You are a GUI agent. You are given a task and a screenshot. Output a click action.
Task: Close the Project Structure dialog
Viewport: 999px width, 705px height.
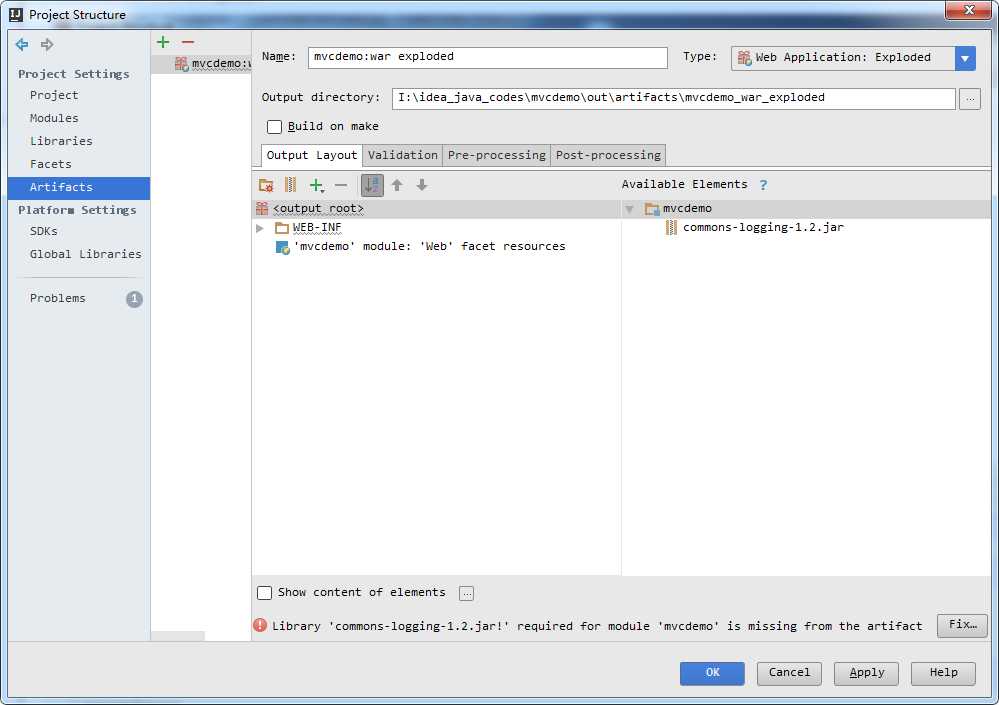click(x=968, y=10)
